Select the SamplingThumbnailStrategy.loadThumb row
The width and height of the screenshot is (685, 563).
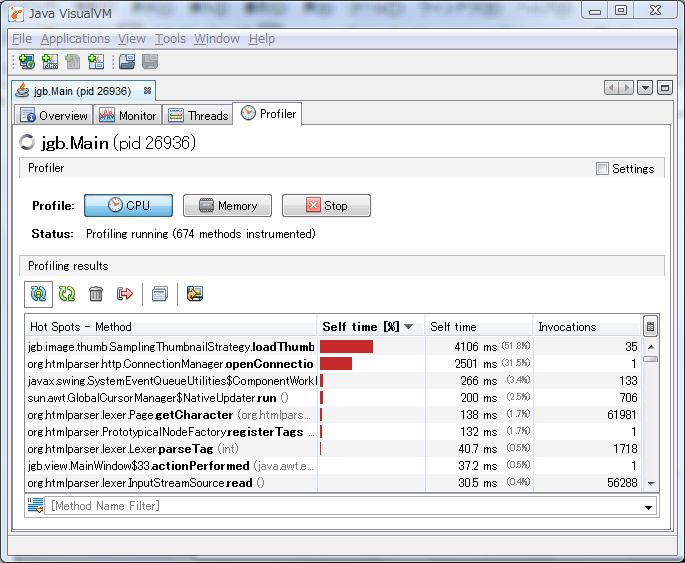tap(333, 346)
